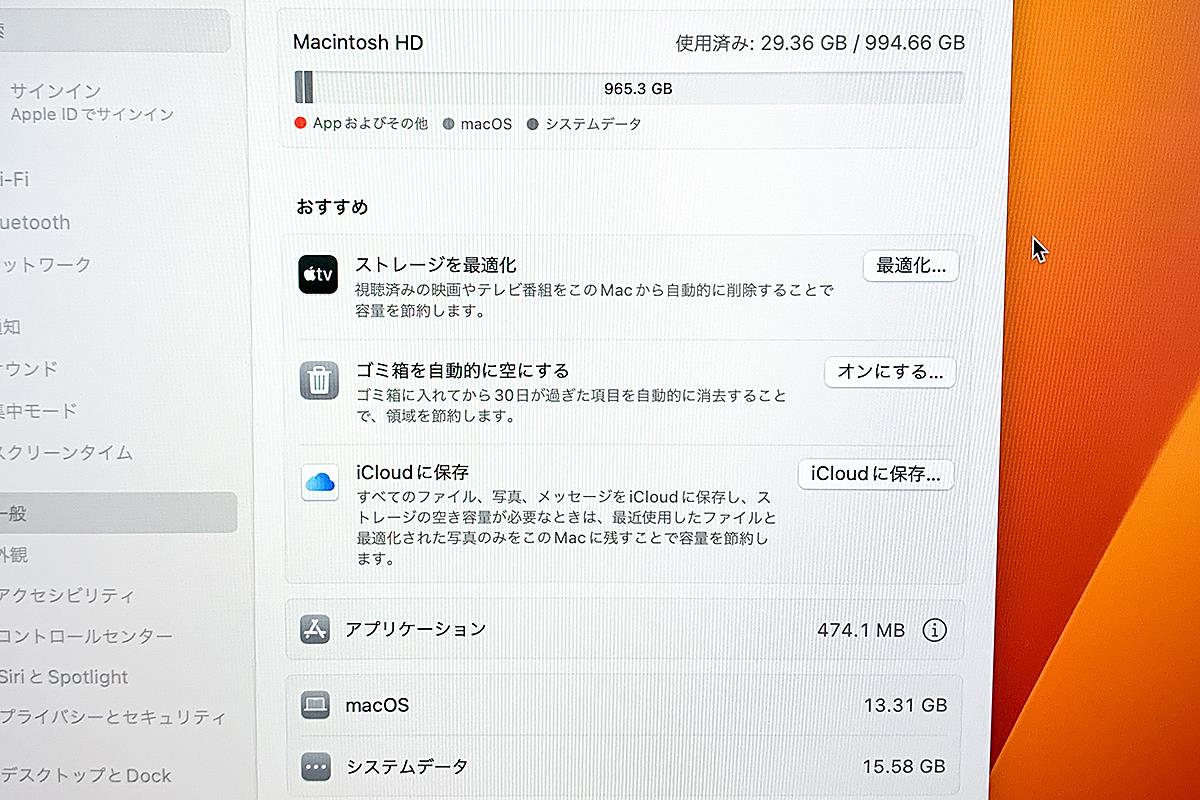
Task: Click the 965.3 GB free space label
Action: coord(638,88)
